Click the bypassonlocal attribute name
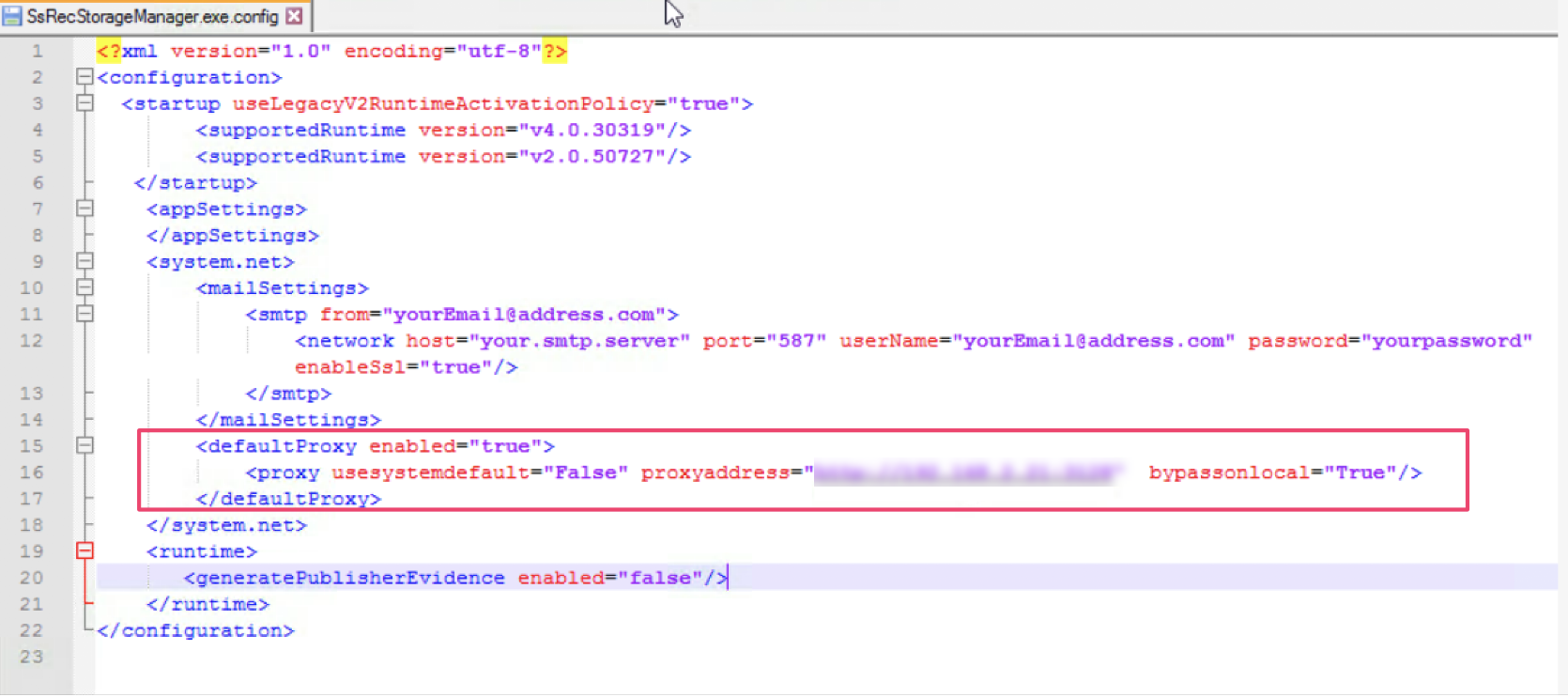 coord(1230,472)
